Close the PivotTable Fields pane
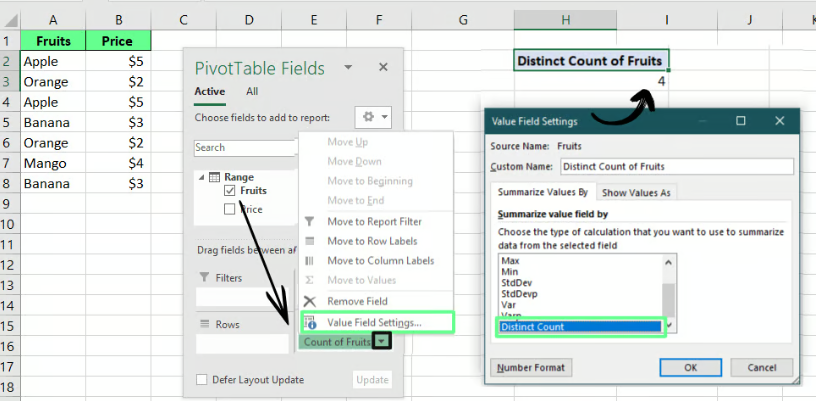Screen dimensions: 816x401 (x=382, y=67)
